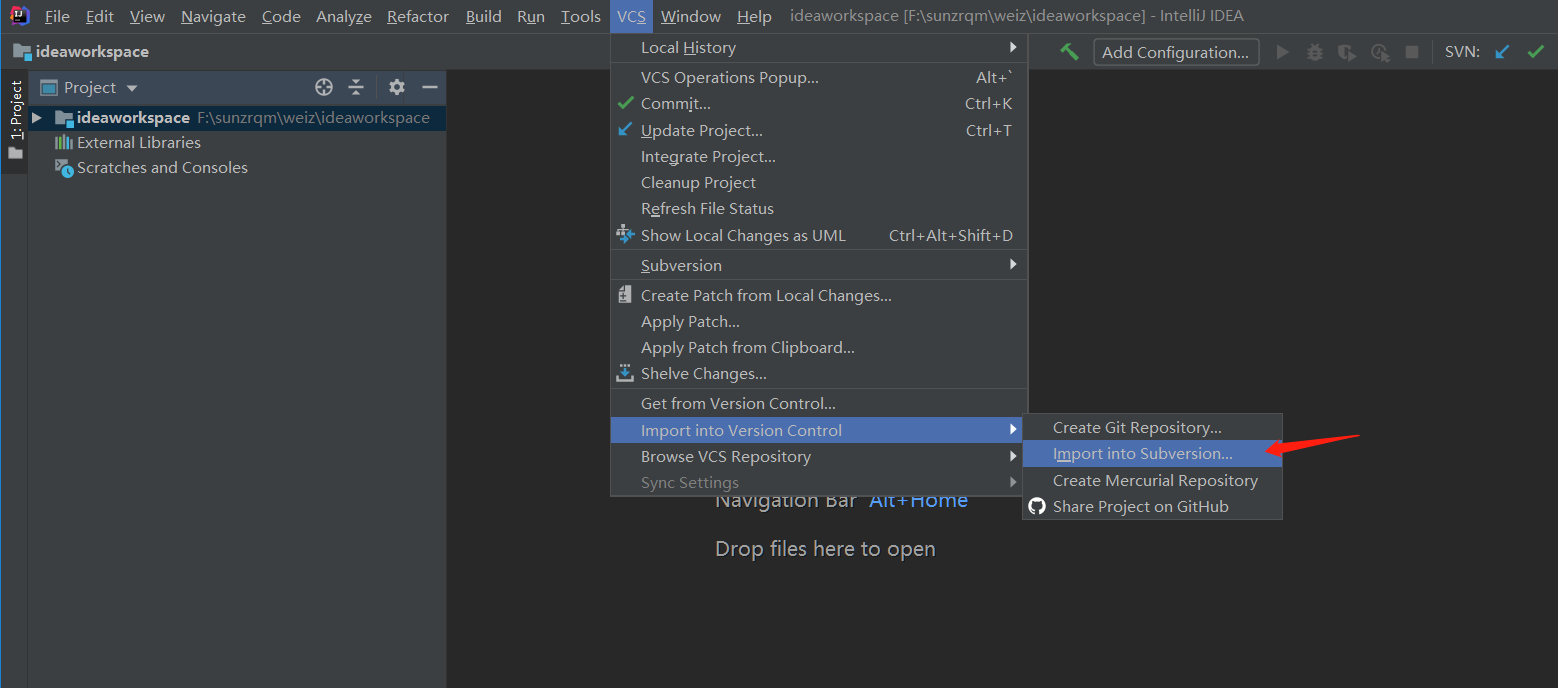Select Integrate Project menu entry
This screenshot has width=1558, height=688.
click(x=819, y=156)
